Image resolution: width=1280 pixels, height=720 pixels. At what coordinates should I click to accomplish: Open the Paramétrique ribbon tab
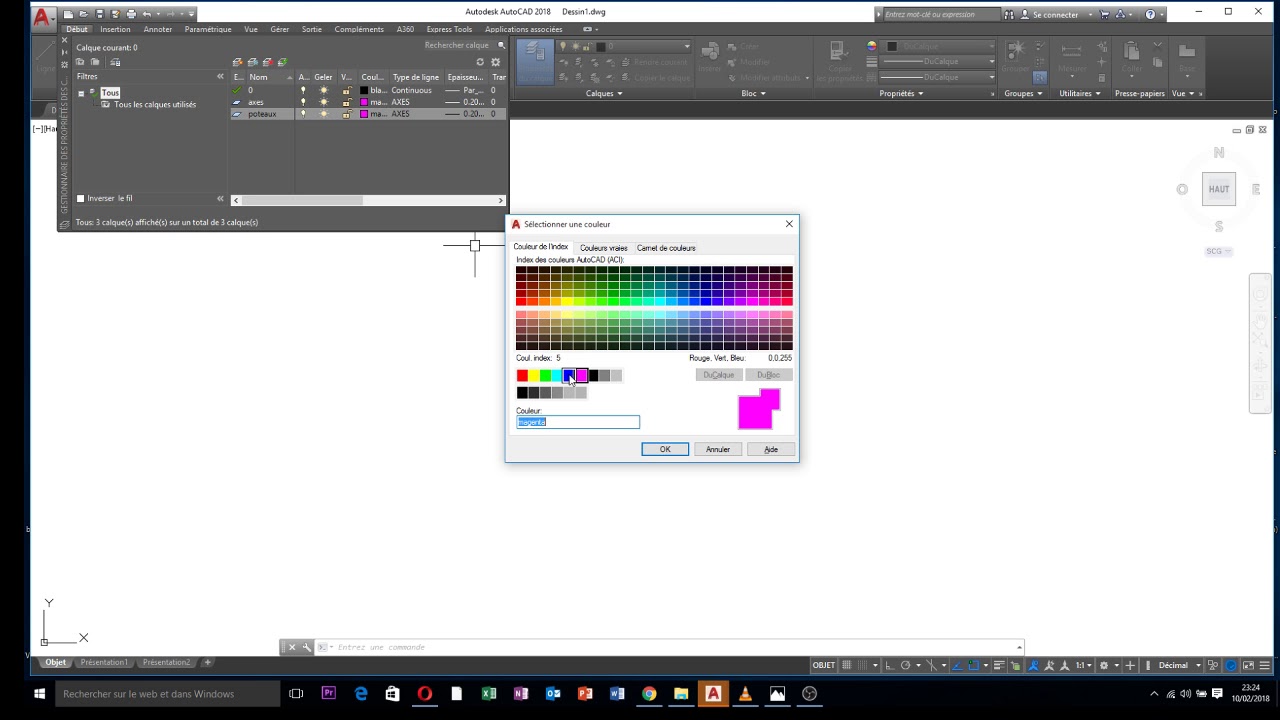coord(208,29)
